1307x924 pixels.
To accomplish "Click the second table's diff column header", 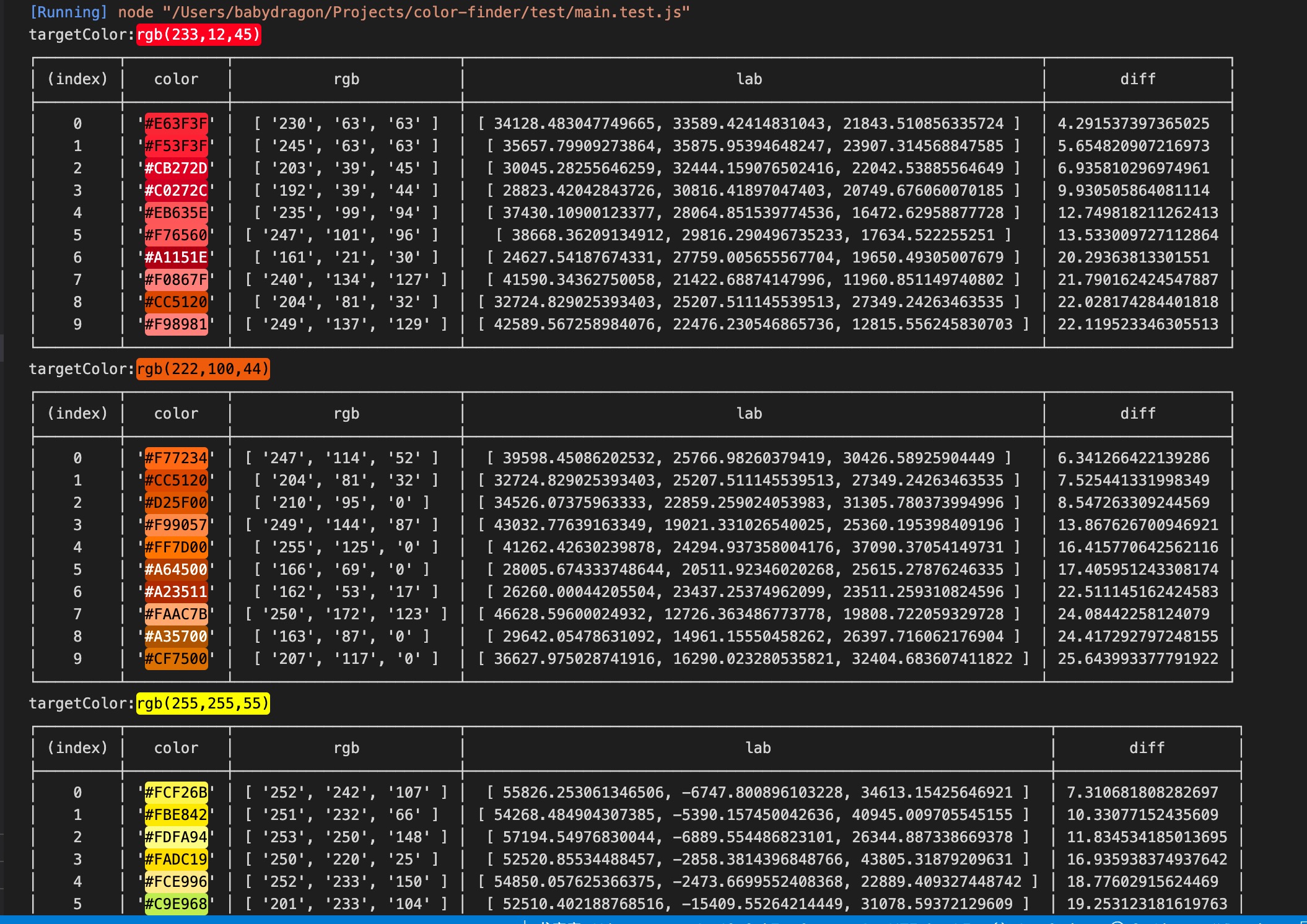I will [1138, 414].
